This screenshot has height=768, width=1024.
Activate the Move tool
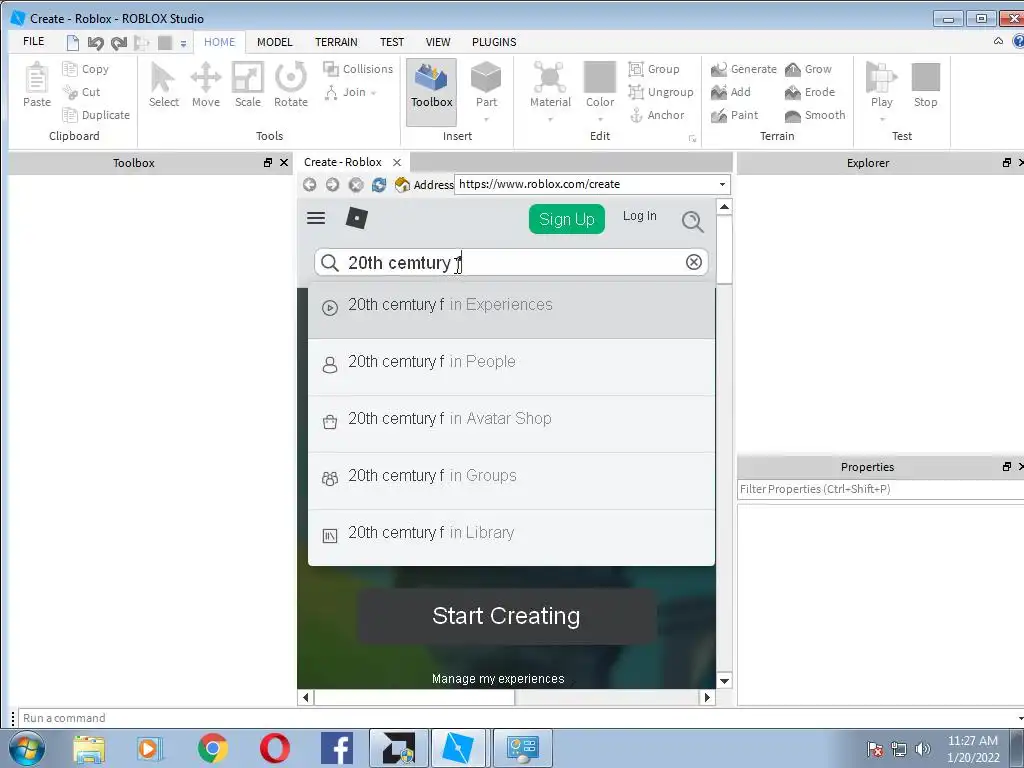coord(206,84)
